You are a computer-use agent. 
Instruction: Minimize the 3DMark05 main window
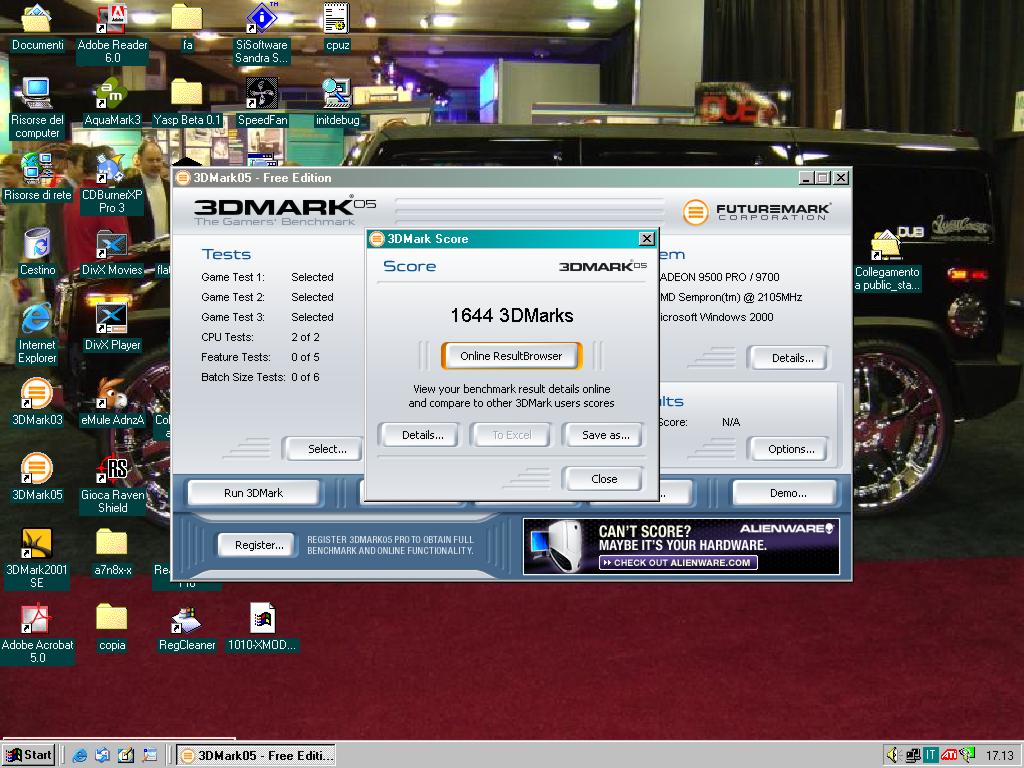(x=807, y=178)
